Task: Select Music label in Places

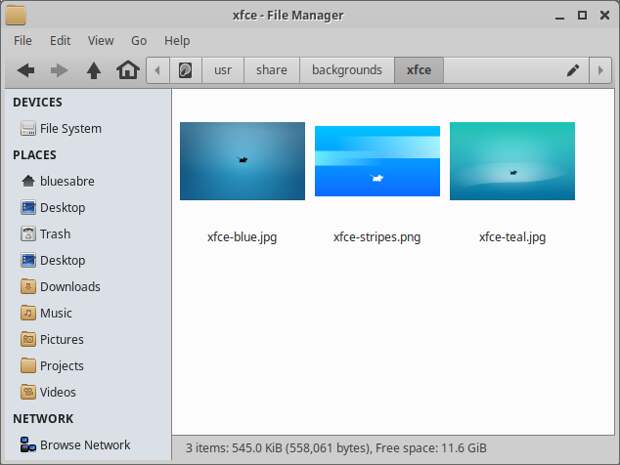Action: [56, 313]
